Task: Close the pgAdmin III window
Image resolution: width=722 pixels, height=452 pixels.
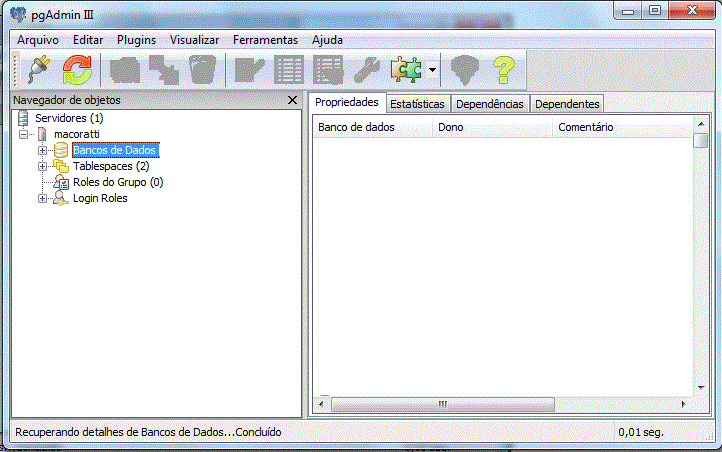Action: [692, 11]
